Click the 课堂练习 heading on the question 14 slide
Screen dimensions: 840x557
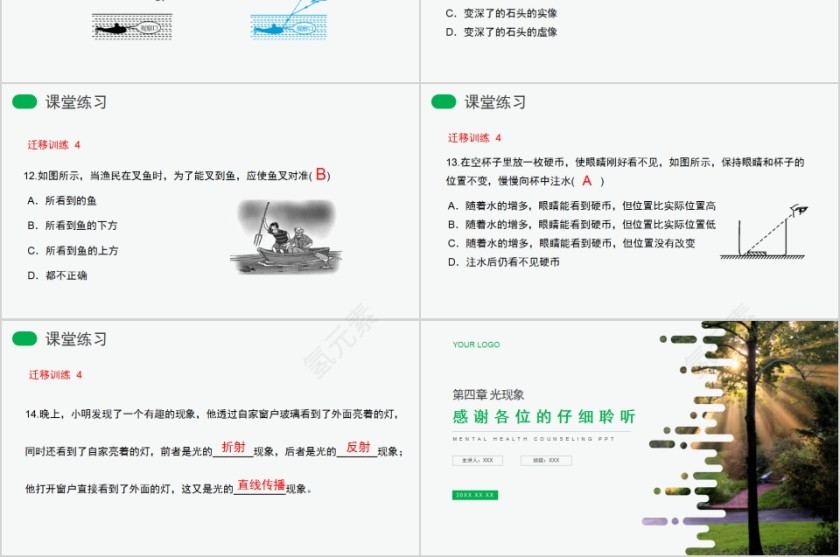[x=76, y=339]
